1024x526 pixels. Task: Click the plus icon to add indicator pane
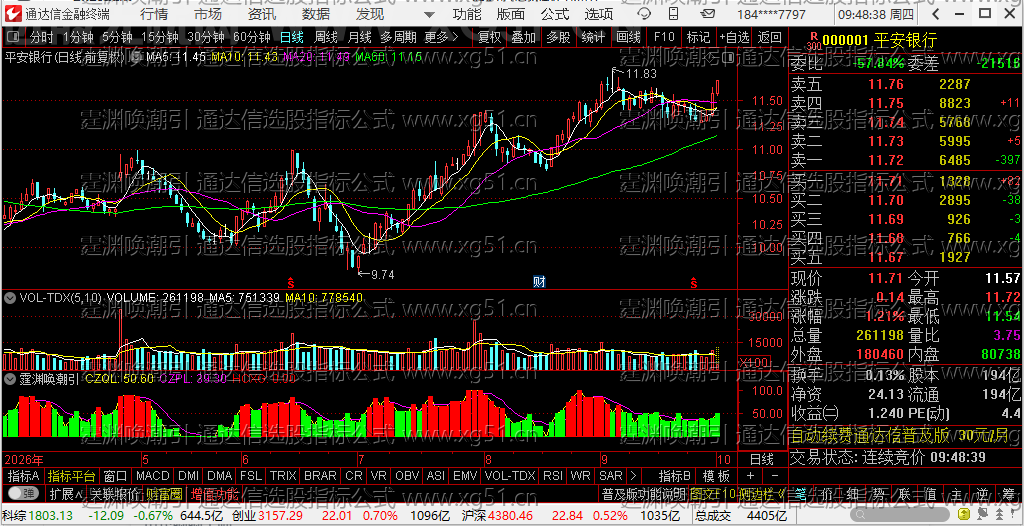(750, 476)
